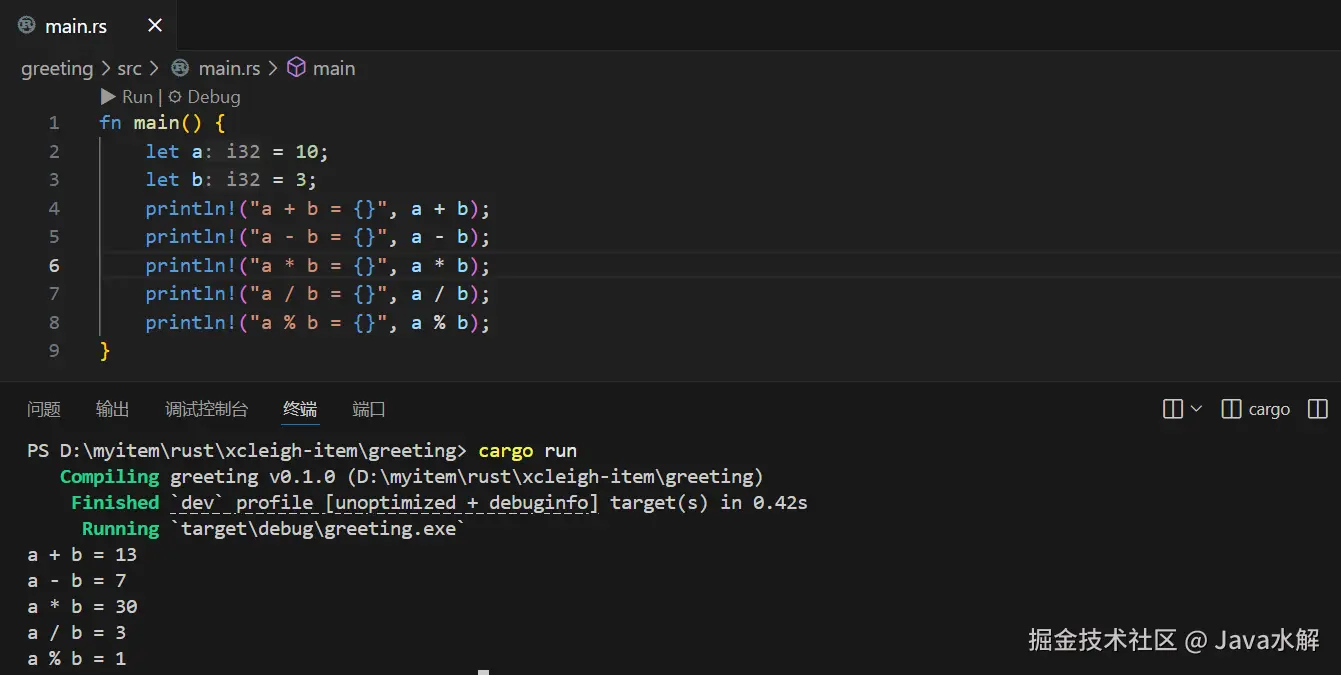Switch to the 输出 panel tab
The height and width of the screenshot is (675, 1341).
click(x=113, y=409)
